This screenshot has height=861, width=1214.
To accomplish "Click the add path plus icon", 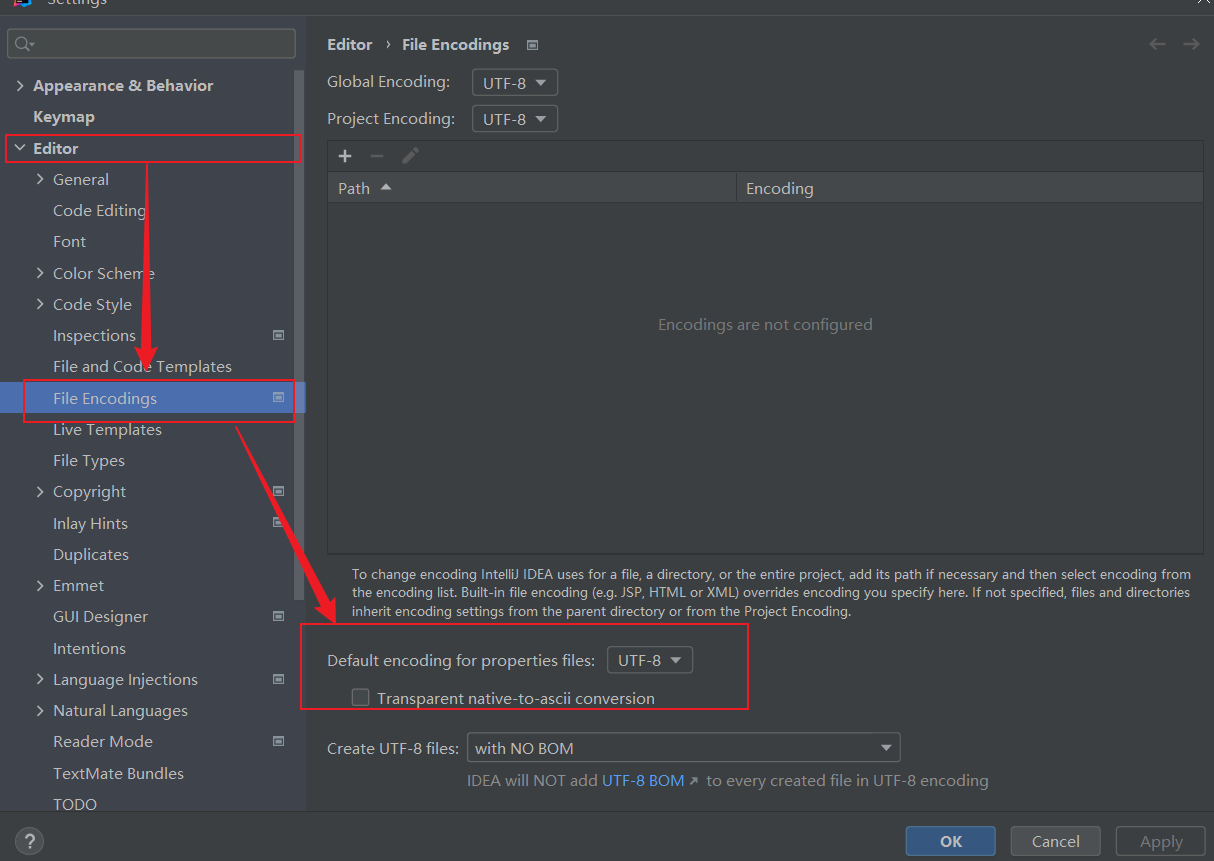I will click(x=345, y=156).
